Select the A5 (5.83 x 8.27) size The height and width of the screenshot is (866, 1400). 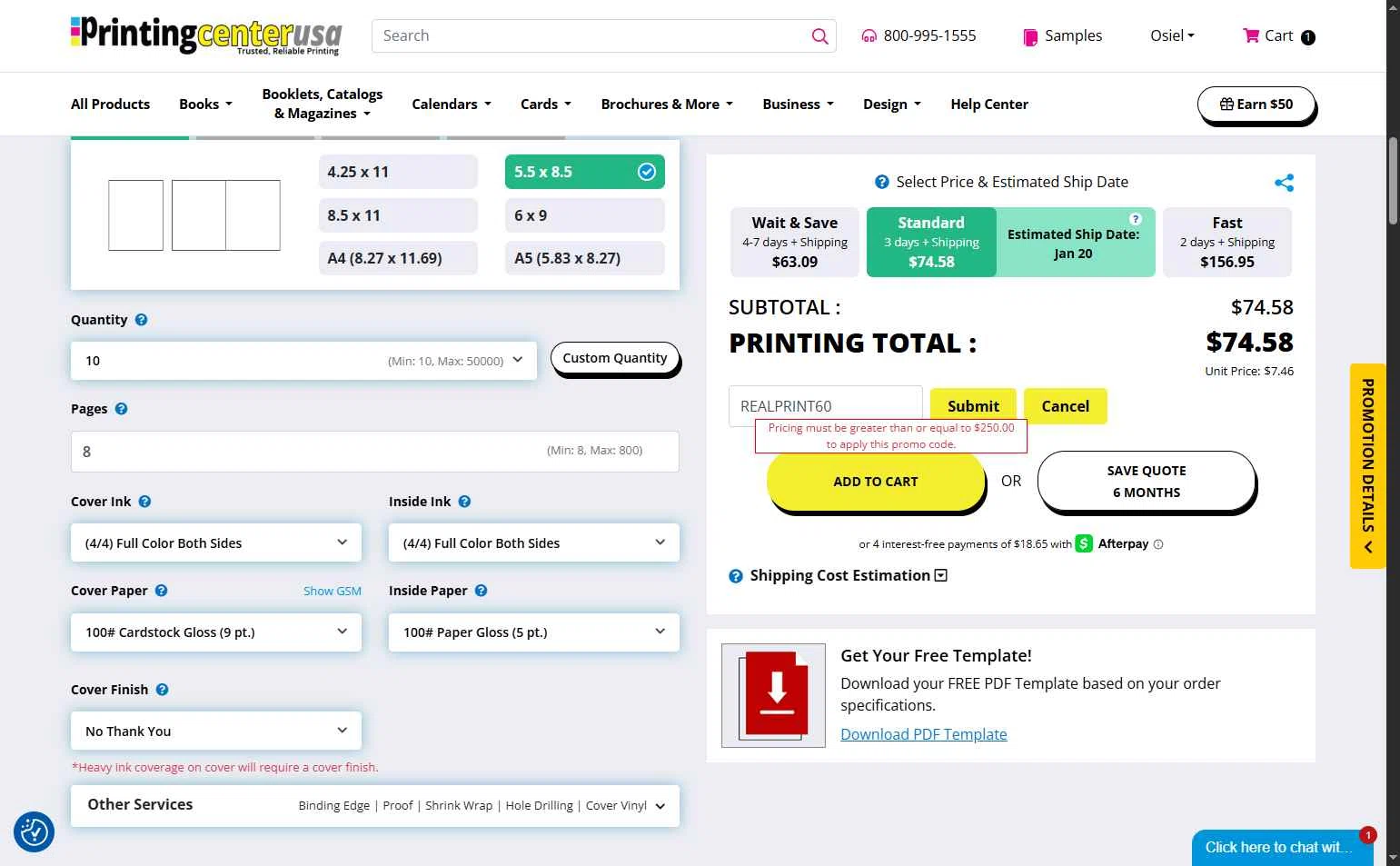click(584, 258)
